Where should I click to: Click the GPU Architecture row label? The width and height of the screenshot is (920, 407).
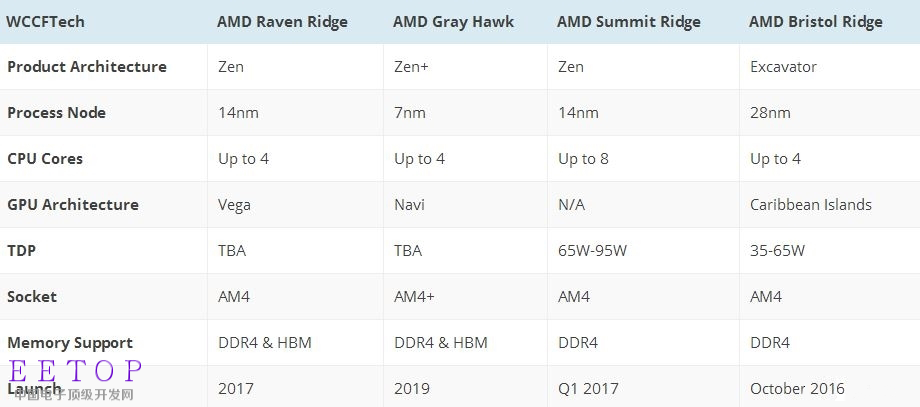(73, 205)
